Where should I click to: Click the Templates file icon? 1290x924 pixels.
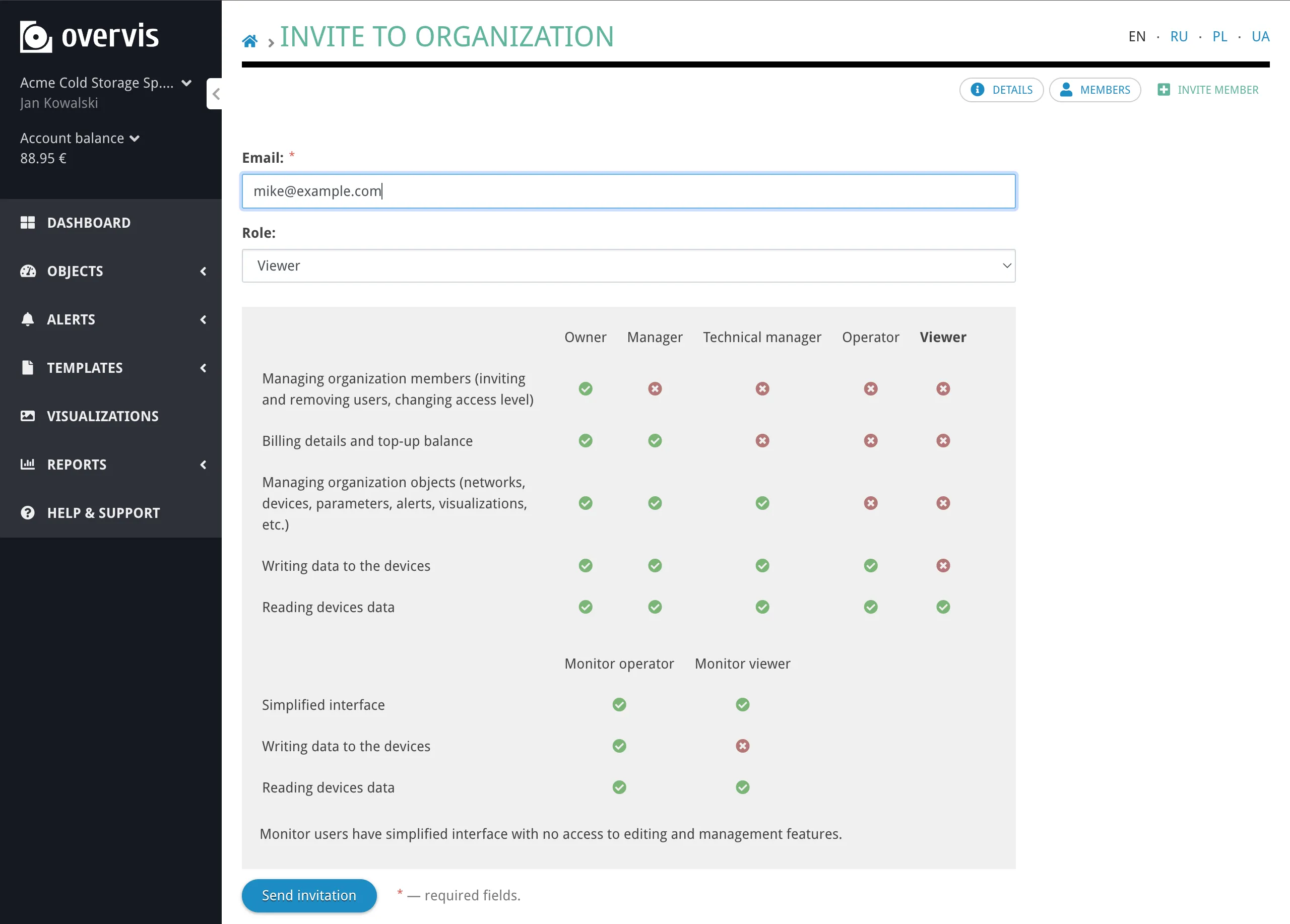click(27, 367)
